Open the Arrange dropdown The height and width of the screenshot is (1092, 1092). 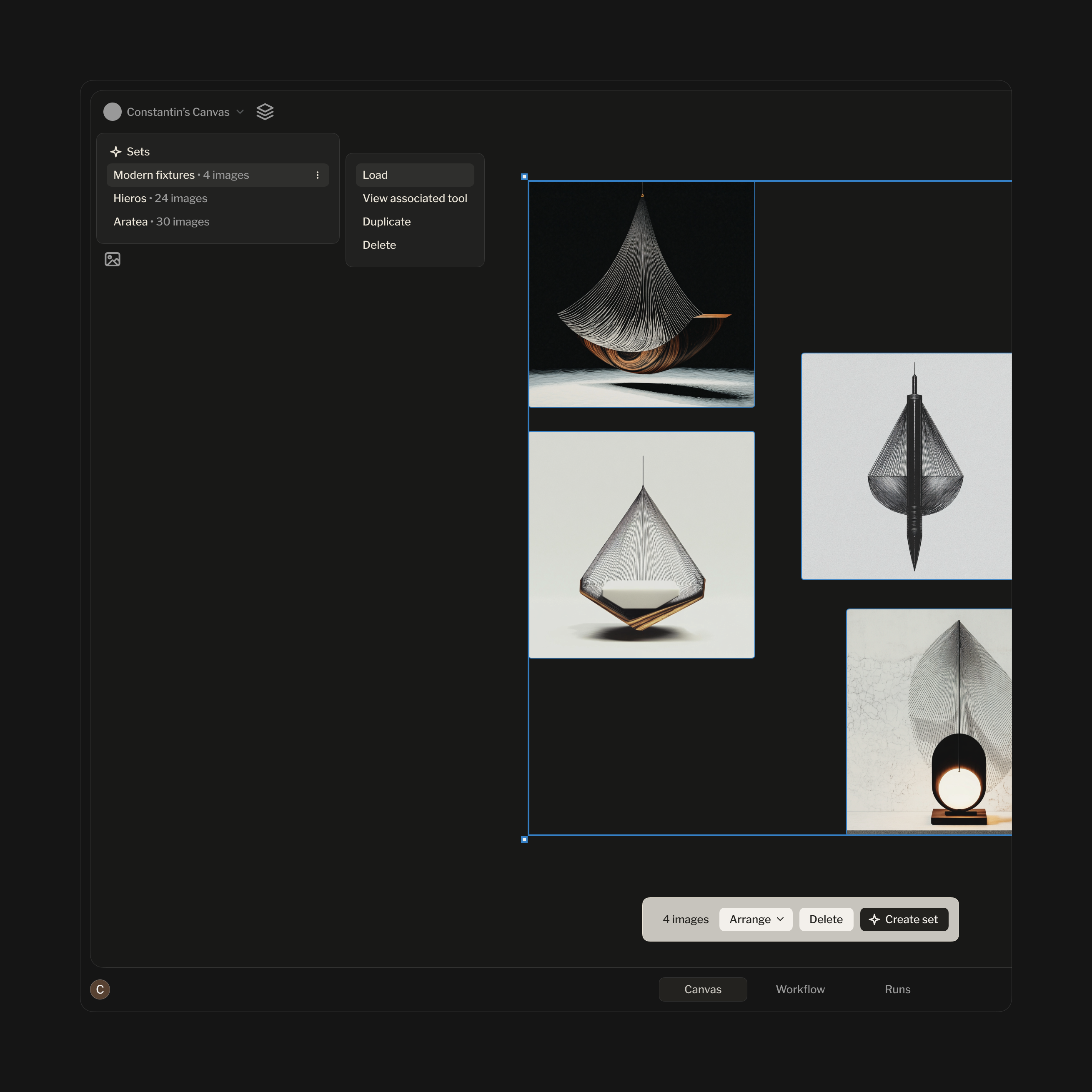(x=756, y=919)
